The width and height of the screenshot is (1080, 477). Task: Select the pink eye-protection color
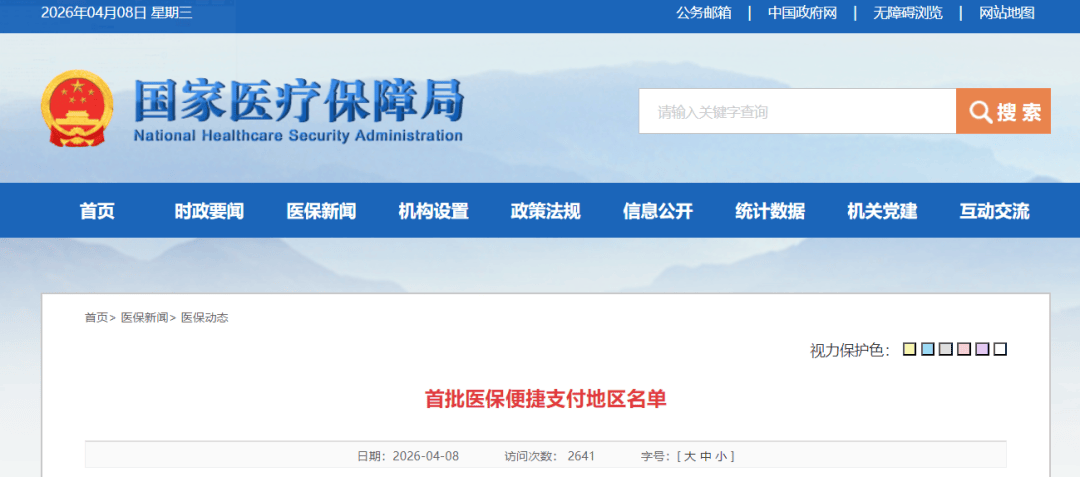[963, 349]
